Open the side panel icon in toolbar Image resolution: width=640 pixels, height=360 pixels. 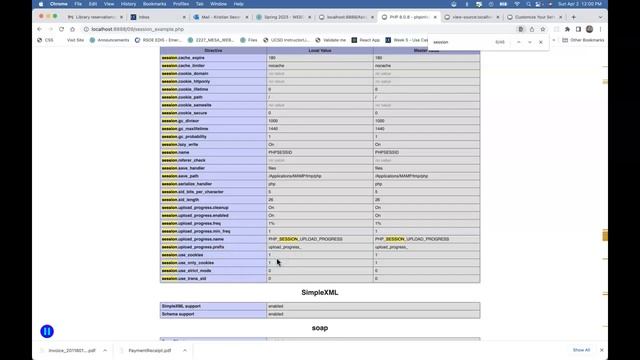578,29
